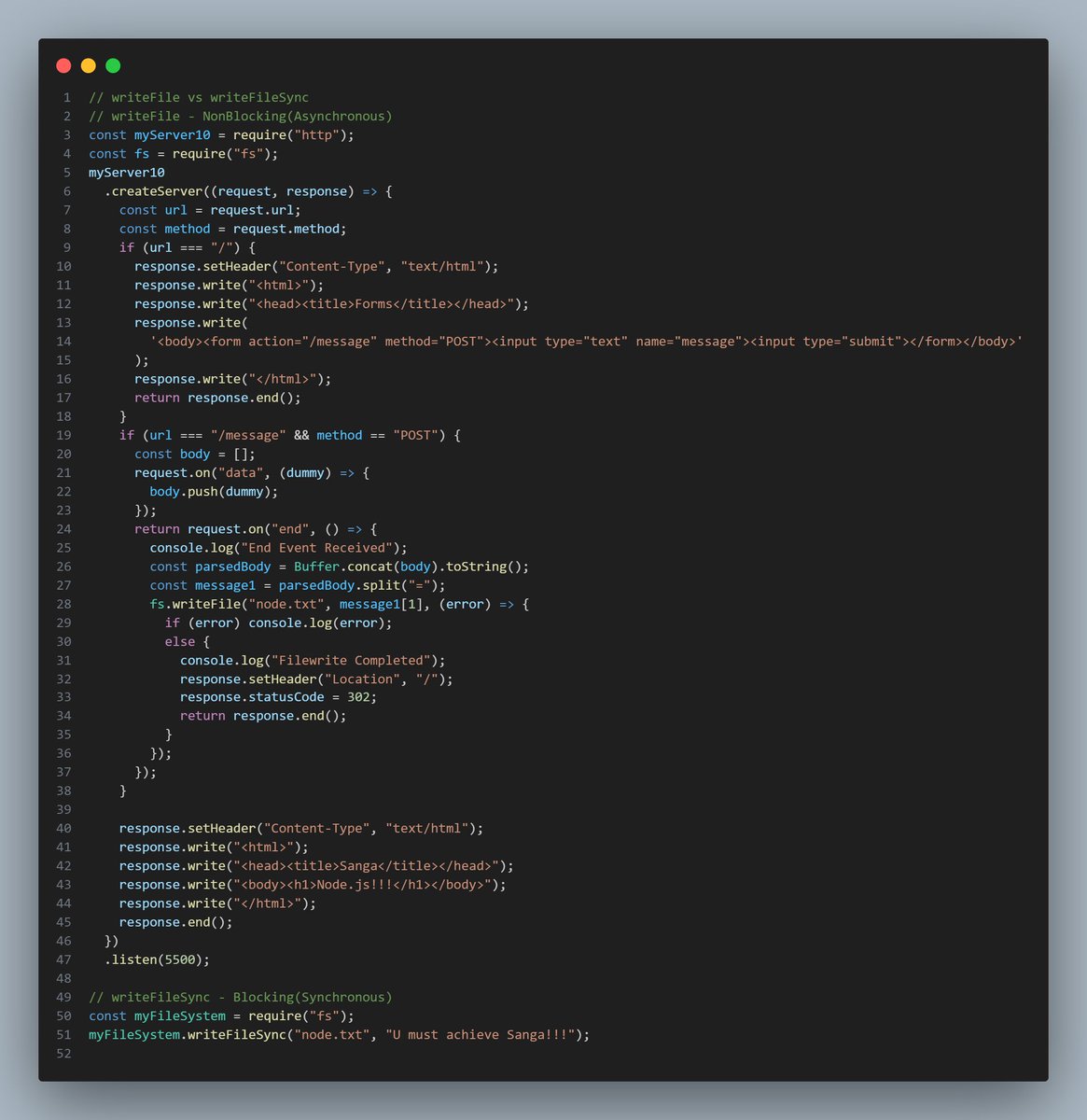Click the listen(5500) call on line 47
Image resolution: width=1087 pixels, height=1120 pixels.
[159, 959]
